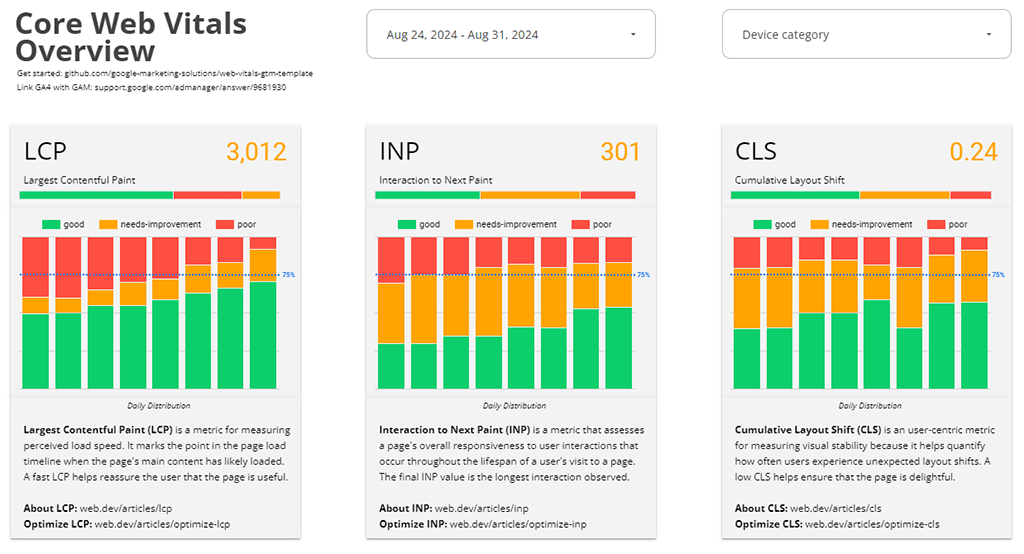Click orange "needs-improvement" swatch in LCP legend

(x=108, y=224)
